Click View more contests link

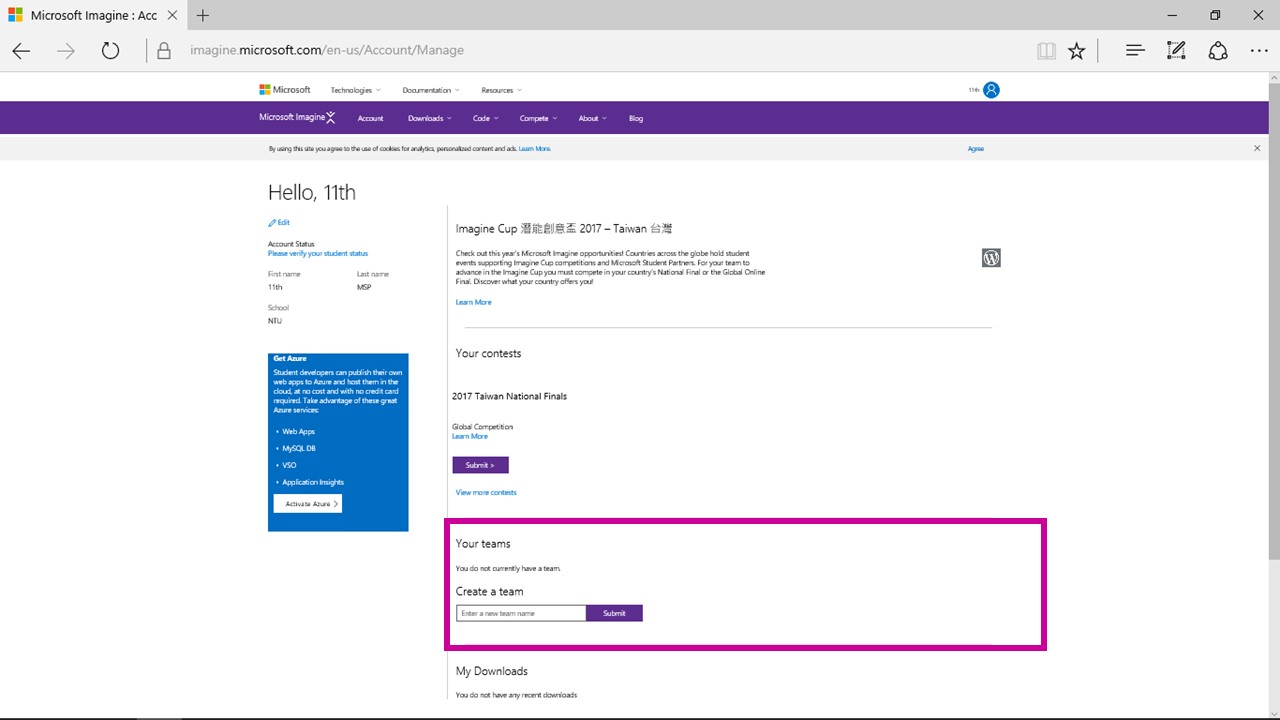(x=486, y=492)
